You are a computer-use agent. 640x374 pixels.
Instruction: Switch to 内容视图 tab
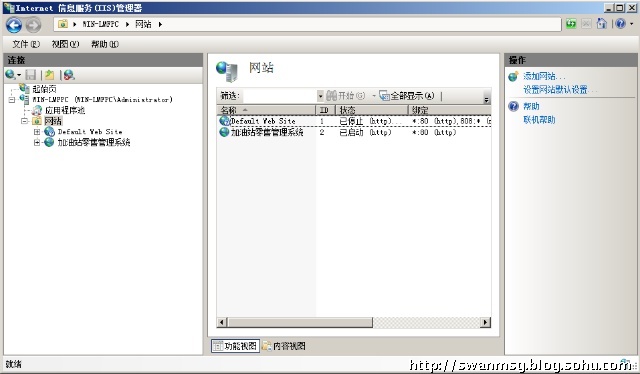coord(284,346)
